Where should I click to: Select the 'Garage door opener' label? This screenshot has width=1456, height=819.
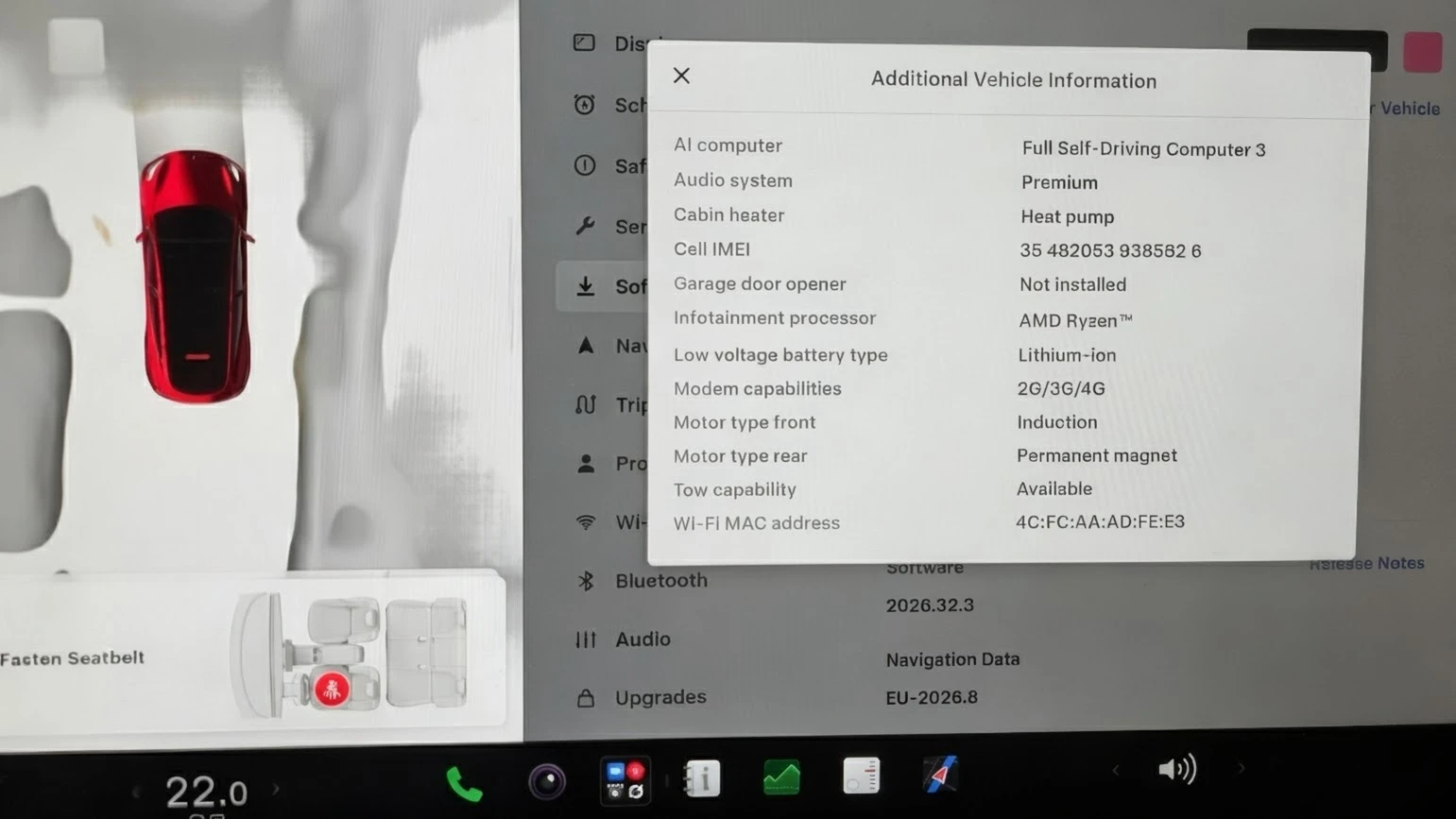[x=760, y=284]
